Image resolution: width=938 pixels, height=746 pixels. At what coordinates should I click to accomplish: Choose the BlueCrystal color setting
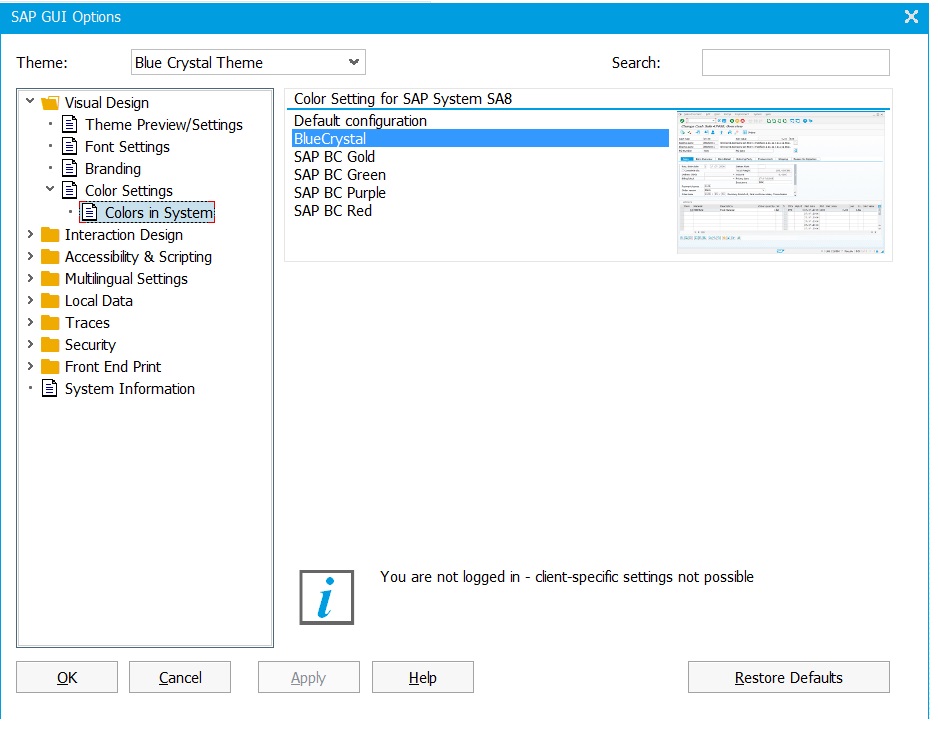click(480, 138)
